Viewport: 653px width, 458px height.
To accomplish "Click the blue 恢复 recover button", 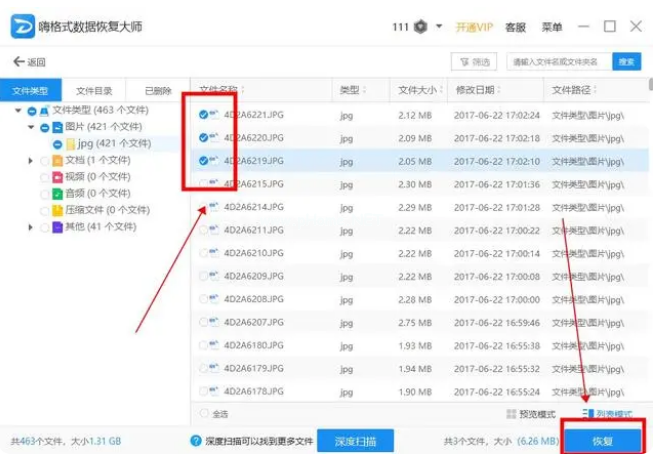I will pos(601,440).
